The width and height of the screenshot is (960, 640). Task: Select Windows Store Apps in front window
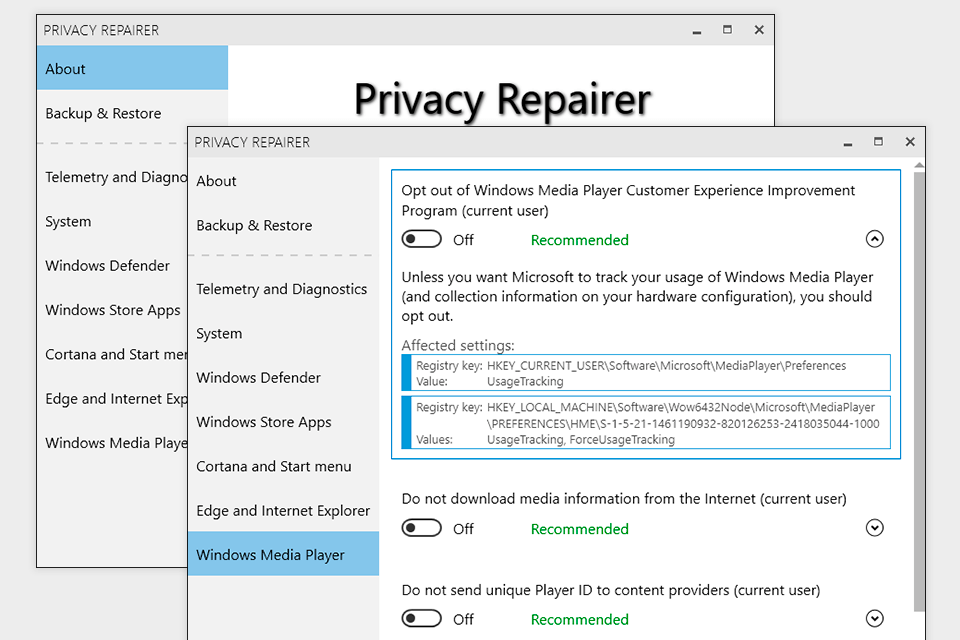pos(283,422)
